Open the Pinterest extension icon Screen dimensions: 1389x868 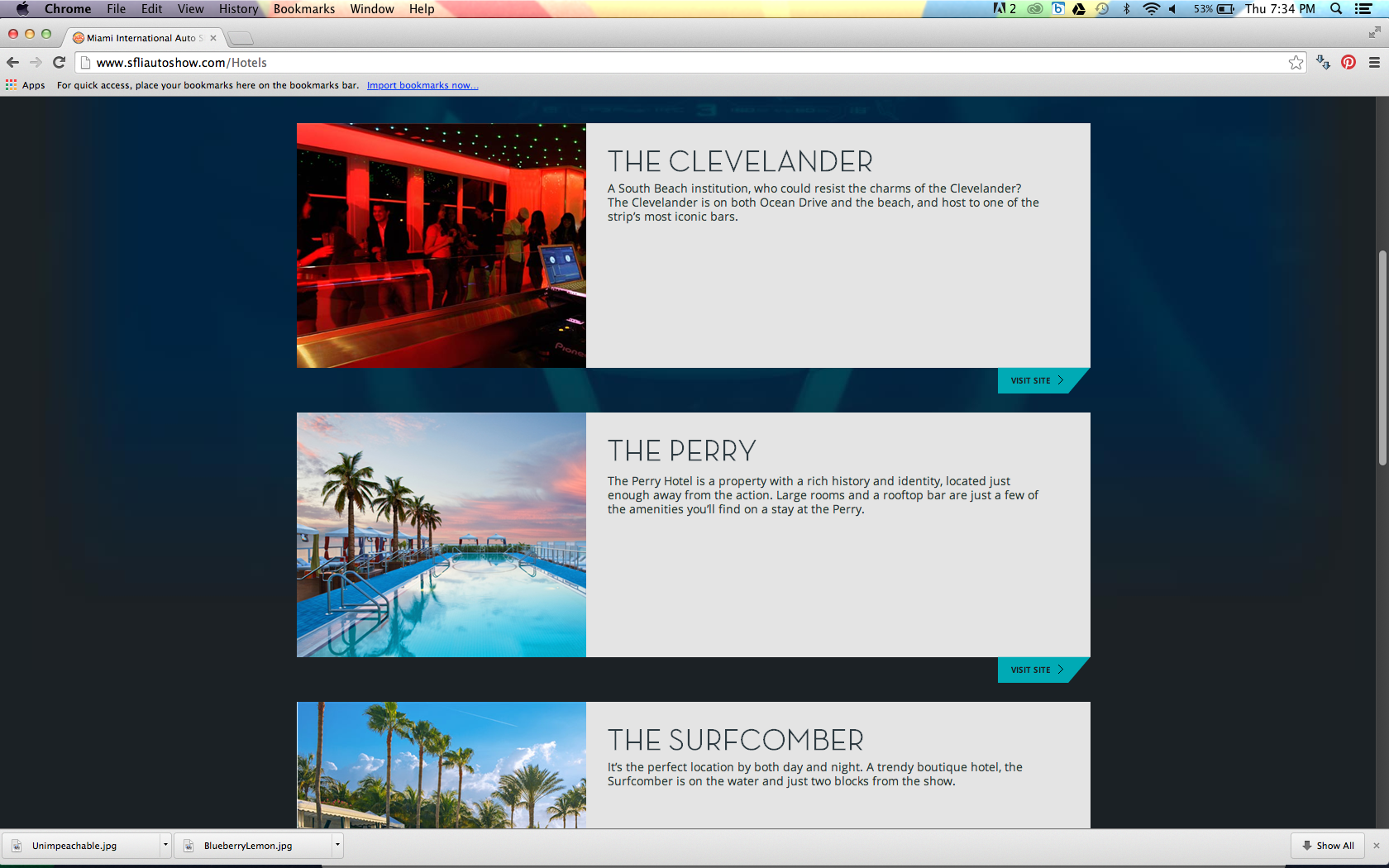point(1348,62)
